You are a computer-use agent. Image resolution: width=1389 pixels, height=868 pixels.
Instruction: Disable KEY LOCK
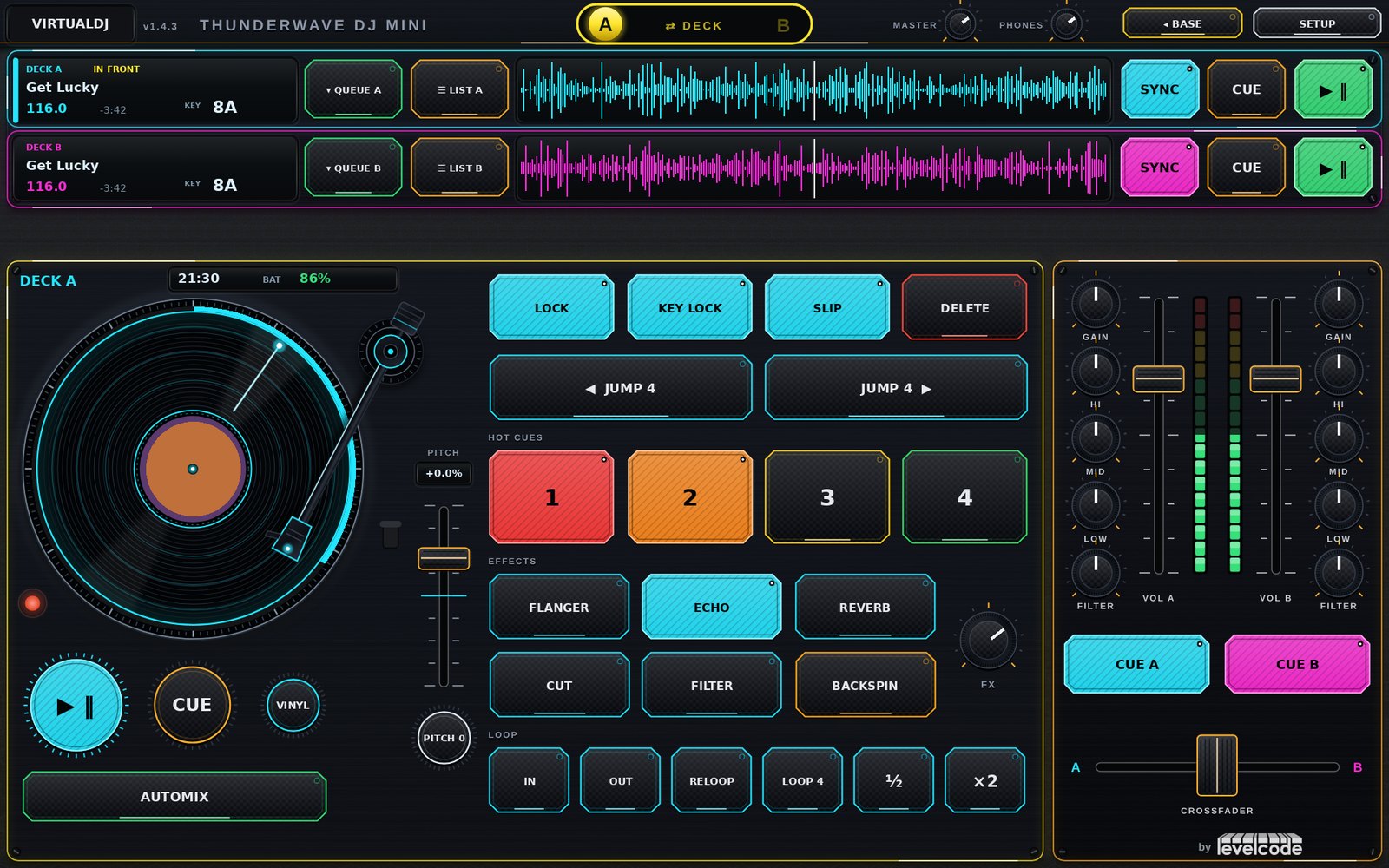(x=689, y=308)
